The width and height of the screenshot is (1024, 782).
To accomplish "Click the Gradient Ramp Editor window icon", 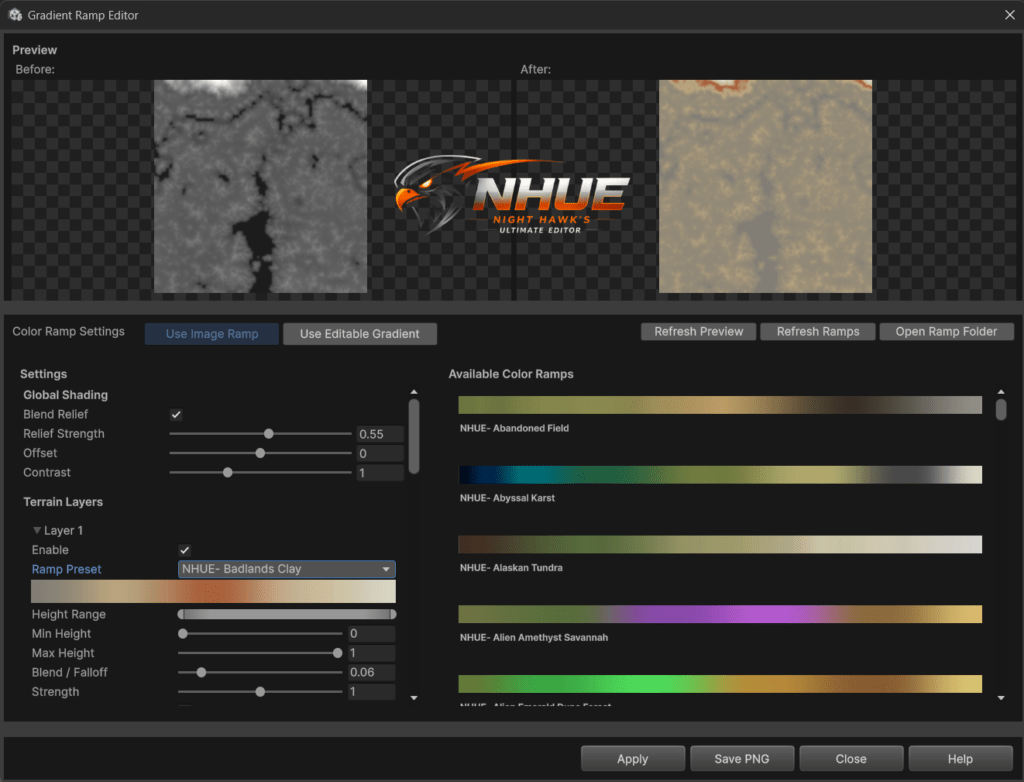I will pos(15,14).
